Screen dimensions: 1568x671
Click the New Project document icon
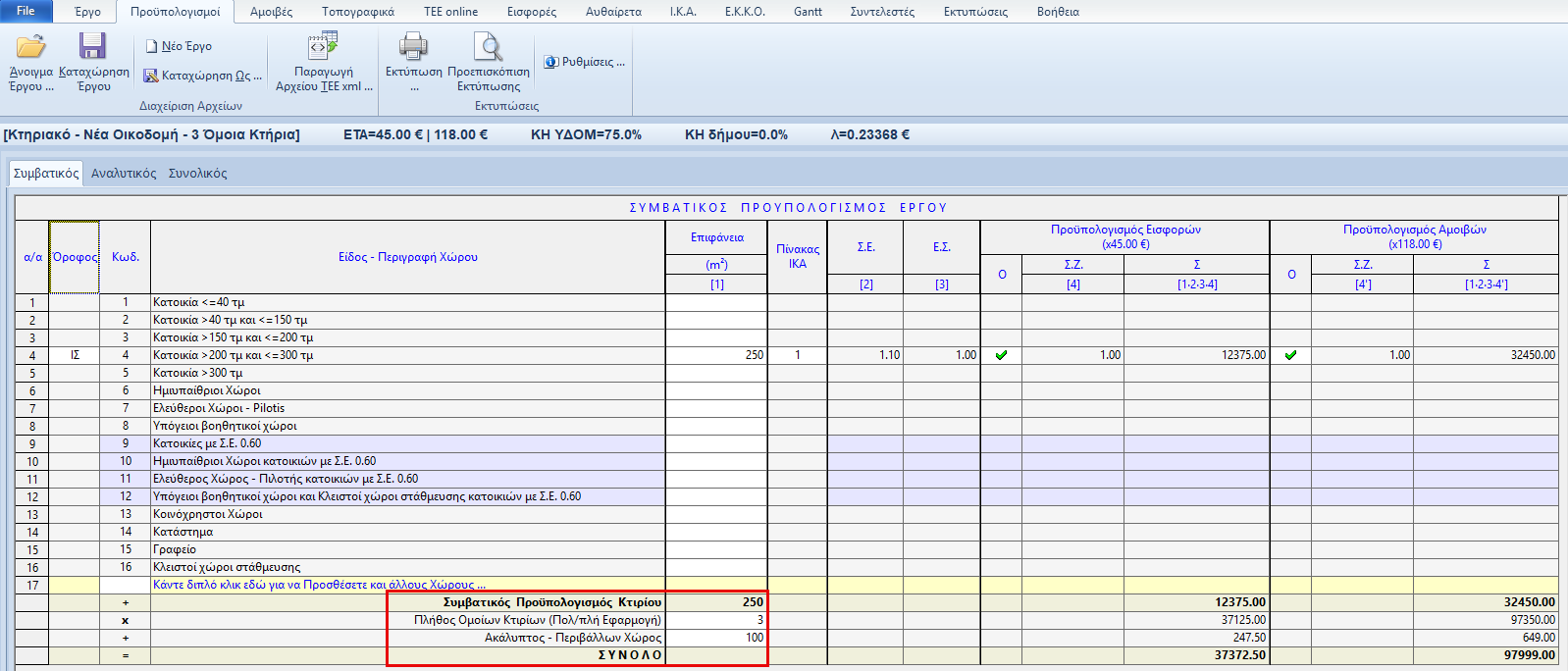pyautogui.click(x=151, y=46)
